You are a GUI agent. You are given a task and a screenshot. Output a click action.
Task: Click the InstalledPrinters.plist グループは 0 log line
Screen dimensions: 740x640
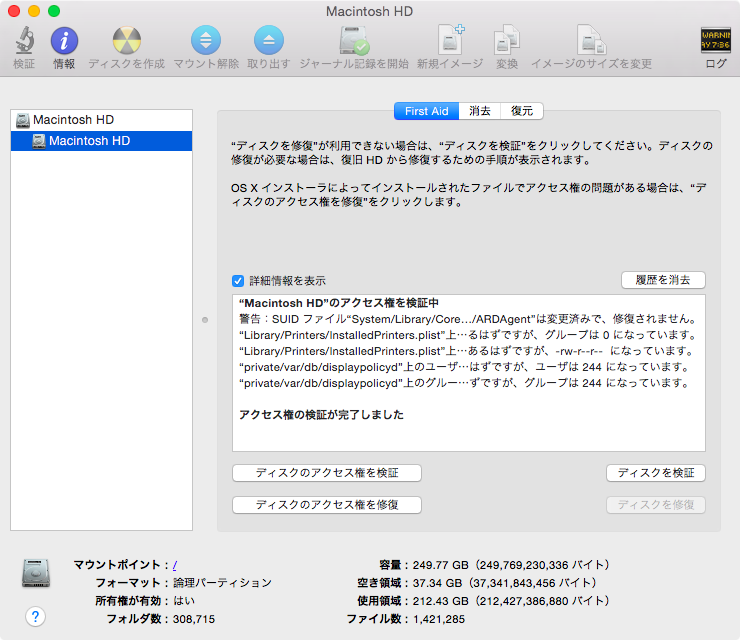point(469,335)
